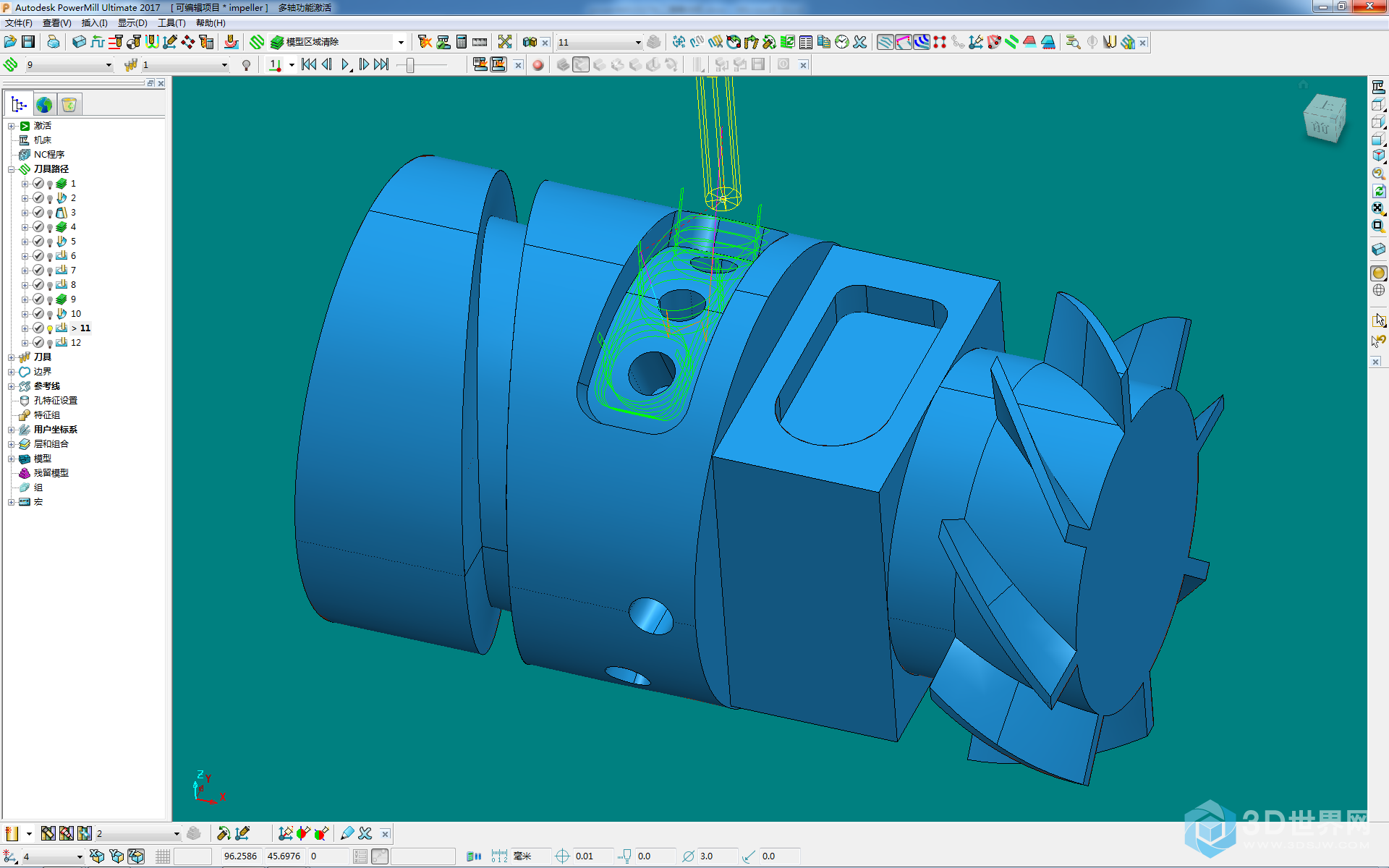Expand the 刀具 tree node

tap(12, 357)
